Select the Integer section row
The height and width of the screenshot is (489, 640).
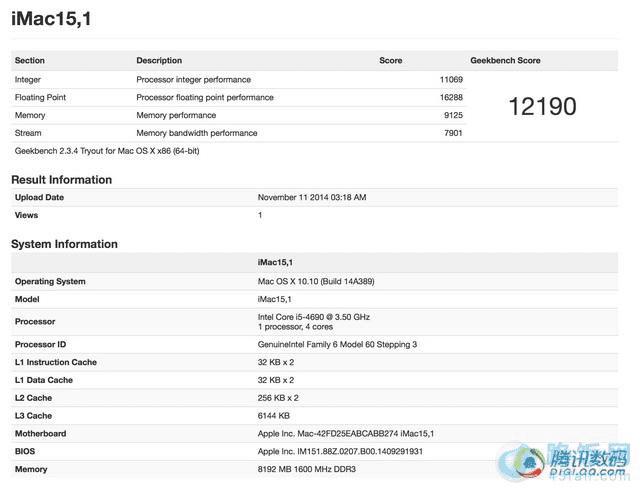click(28, 79)
